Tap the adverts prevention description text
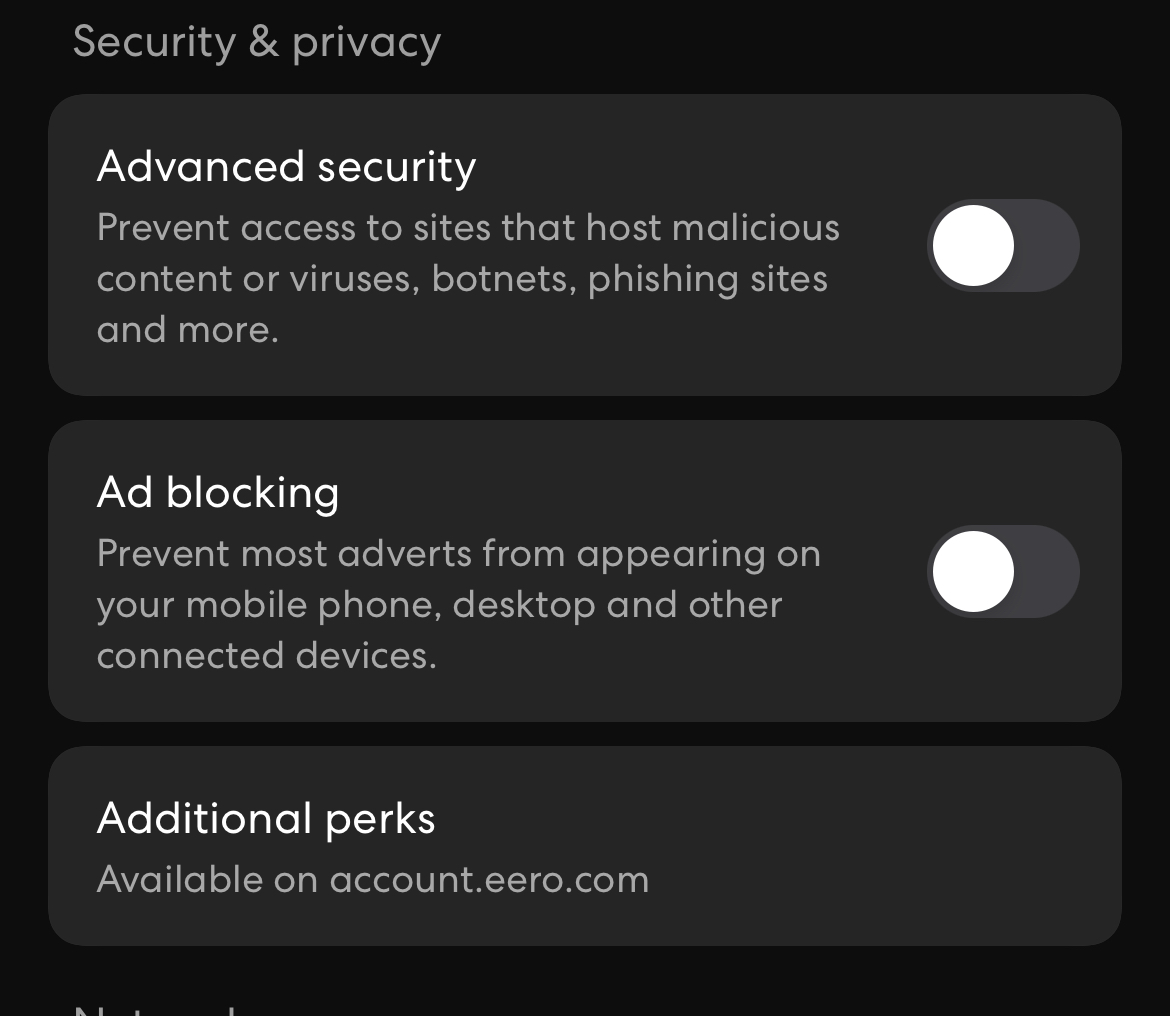Viewport: 1170px width, 1016px height. (459, 604)
